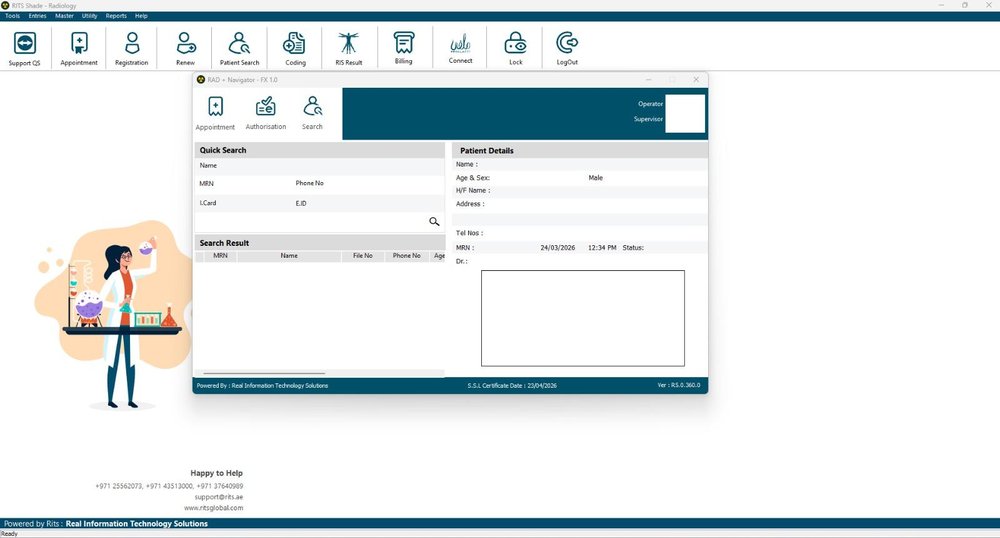Lock the application
This screenshot has width=1000, height=538.
(515, 48)
